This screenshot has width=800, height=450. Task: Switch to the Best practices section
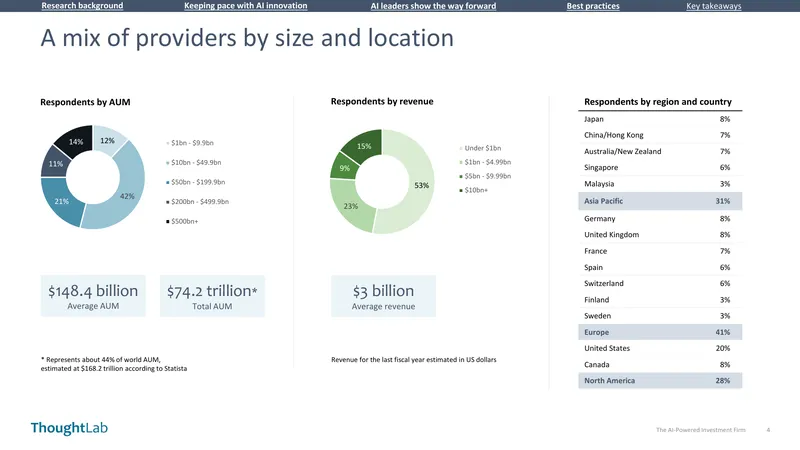click(x=593, y=6)
